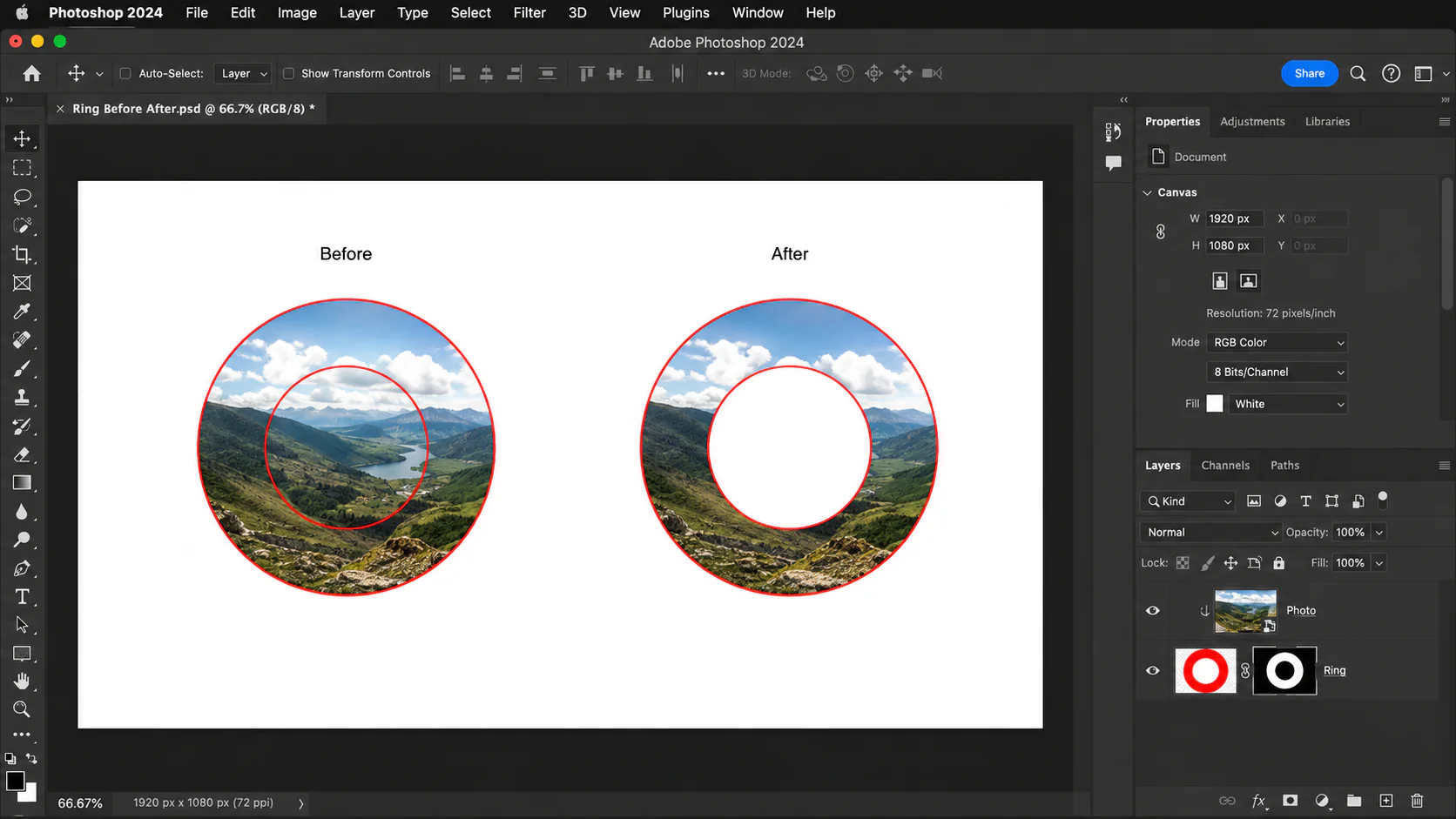Click the foreground color swatch
1456x819 pixels.
(15, 781)
